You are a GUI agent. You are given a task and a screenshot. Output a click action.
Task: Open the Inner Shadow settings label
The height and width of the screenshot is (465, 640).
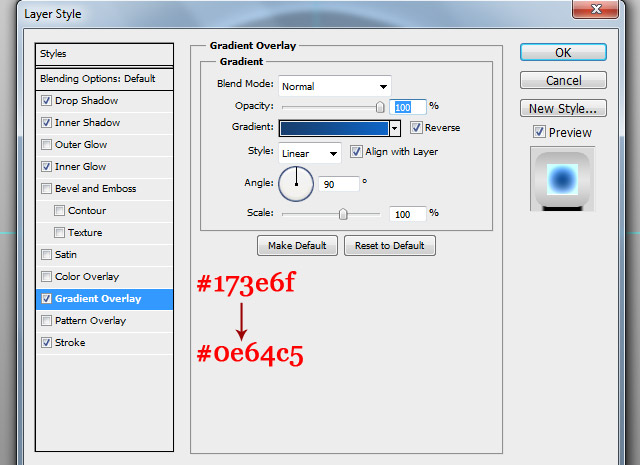point(87,122)
